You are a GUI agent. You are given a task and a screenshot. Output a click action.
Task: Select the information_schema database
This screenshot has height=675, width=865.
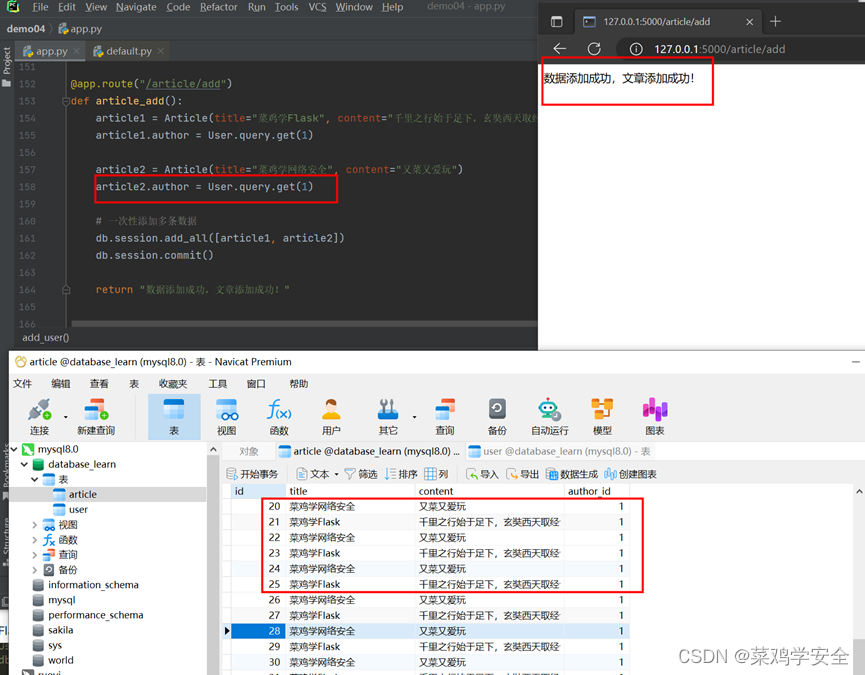click(93, 585)
